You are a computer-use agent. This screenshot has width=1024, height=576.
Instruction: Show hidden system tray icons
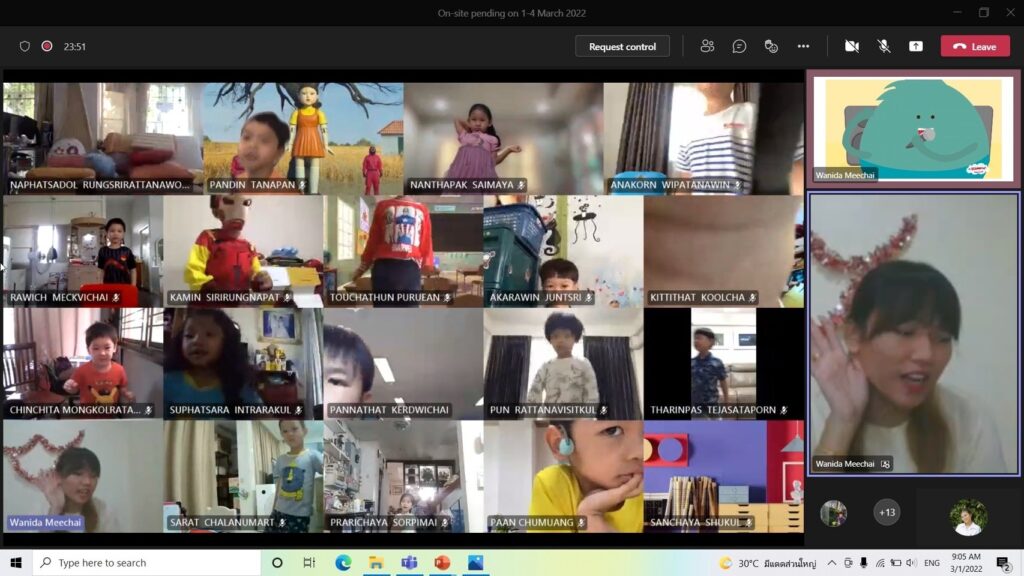tap(833, 563)
